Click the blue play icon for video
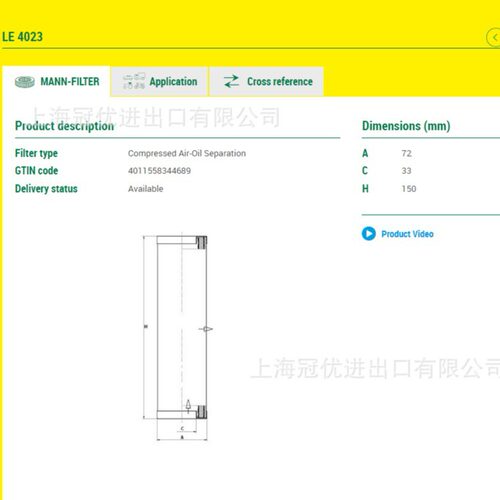Image resolution: width=500 pixels, height=500 pixels. 369,234
